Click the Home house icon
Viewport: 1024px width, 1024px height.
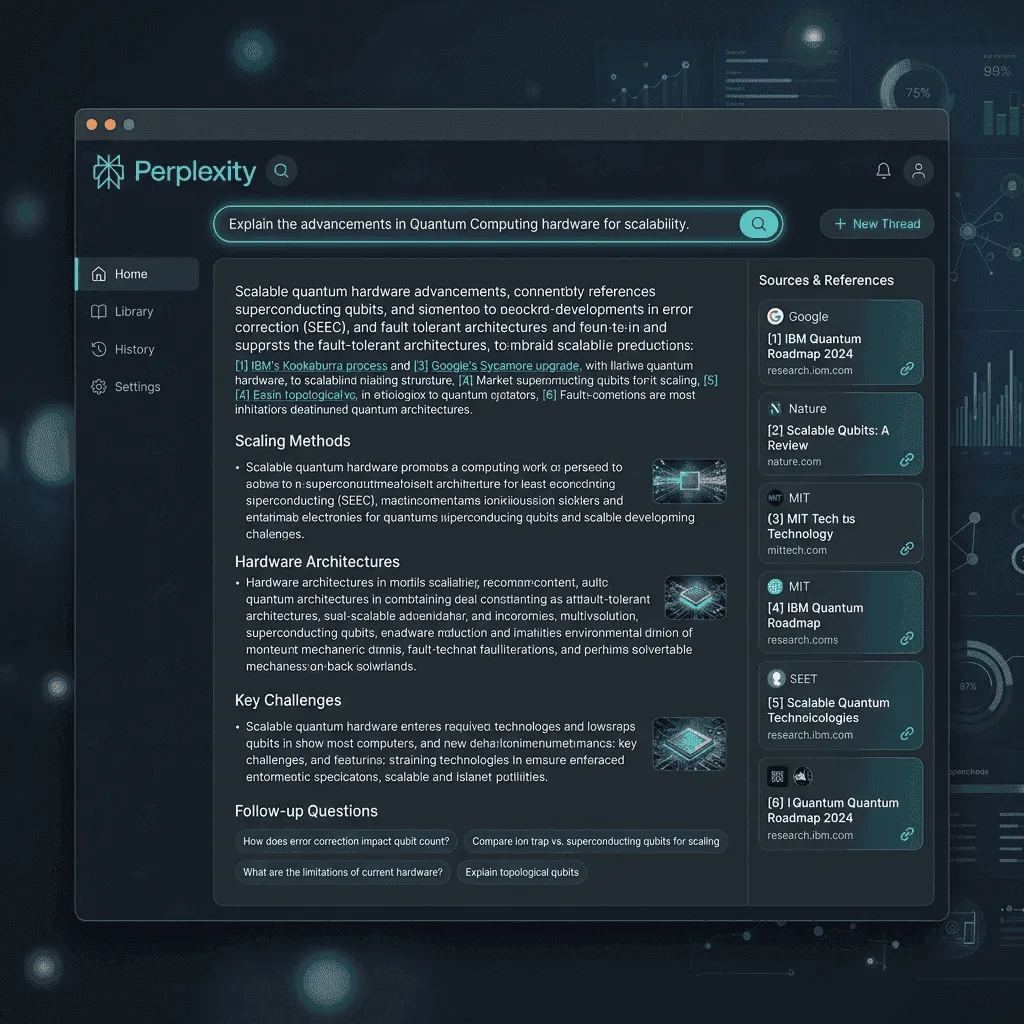[x=99, y=274]
